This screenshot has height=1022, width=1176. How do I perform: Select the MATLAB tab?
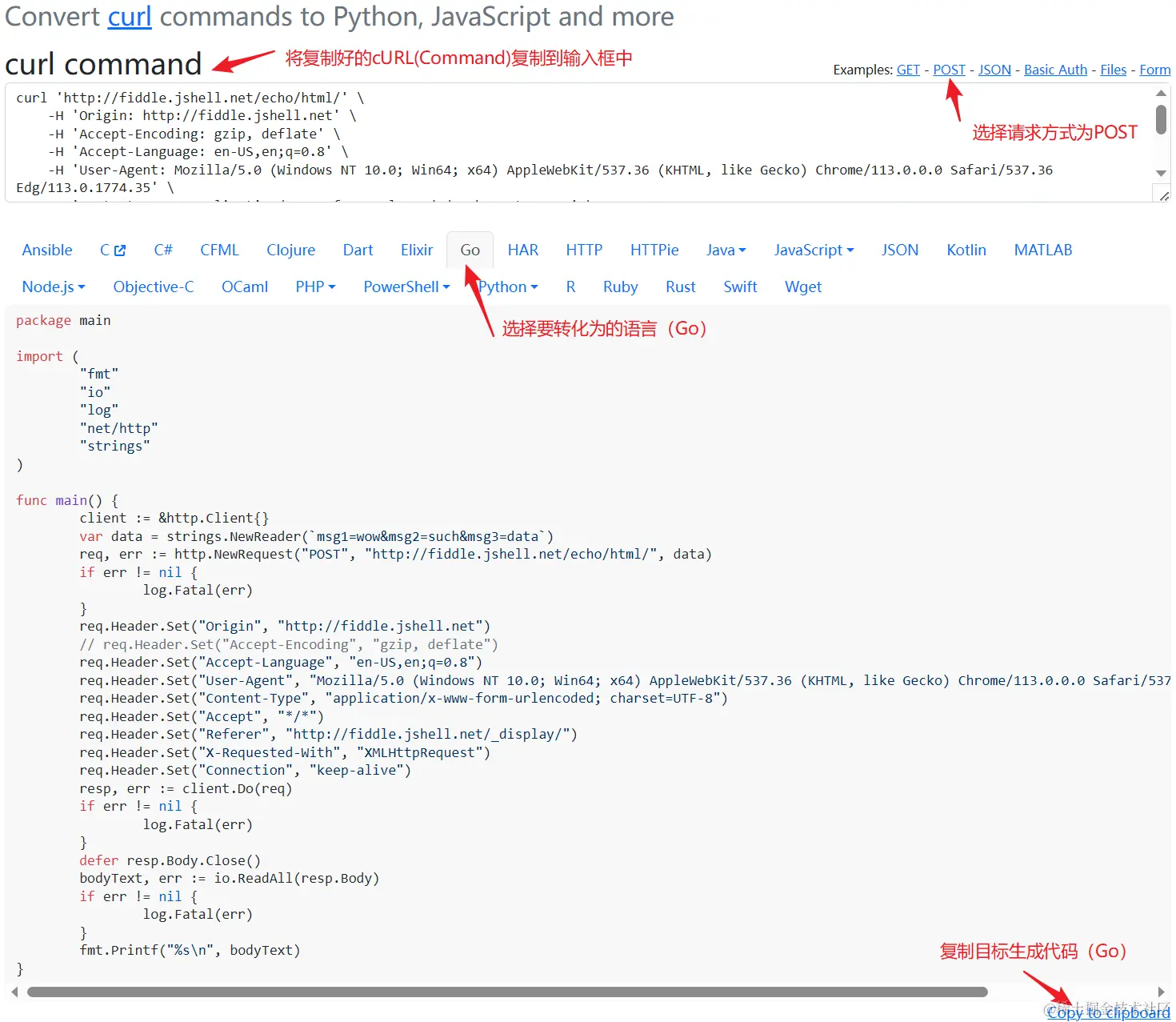pos(1043,250)
